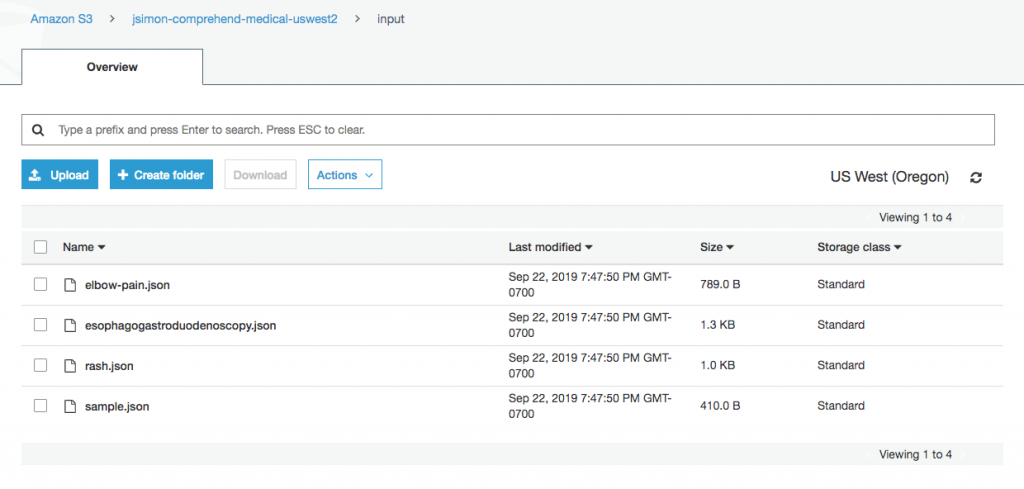
Task: Sort by the Storage class column
Action: coord(859,247)
